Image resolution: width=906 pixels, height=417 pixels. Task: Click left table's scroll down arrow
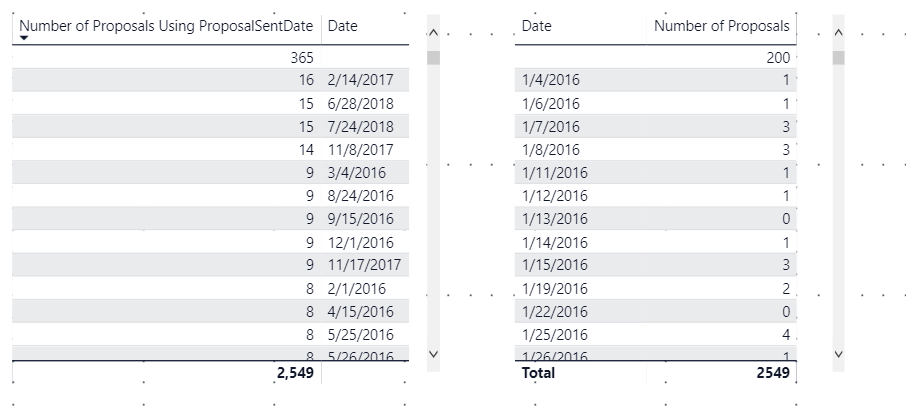(434, 353)
